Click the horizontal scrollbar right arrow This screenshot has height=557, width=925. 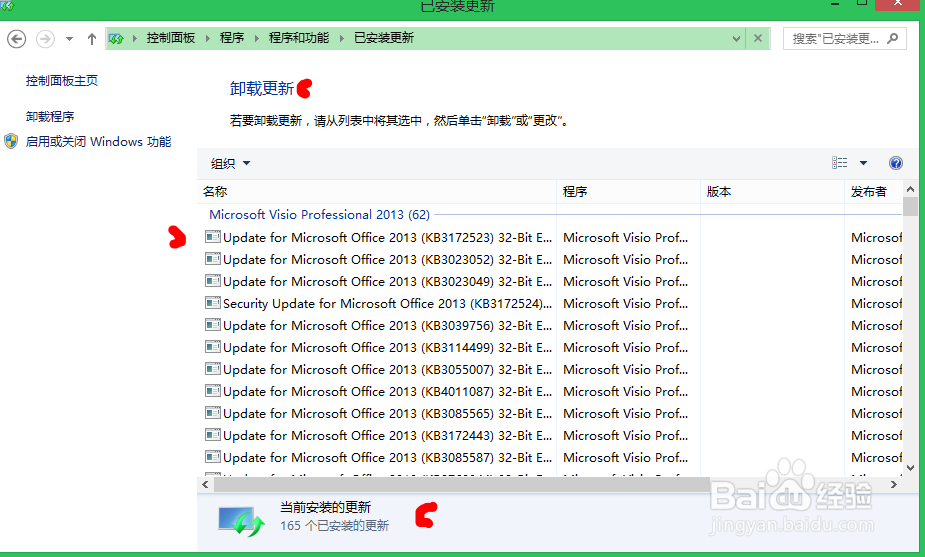pyautogui.click(x=894, y=484)
